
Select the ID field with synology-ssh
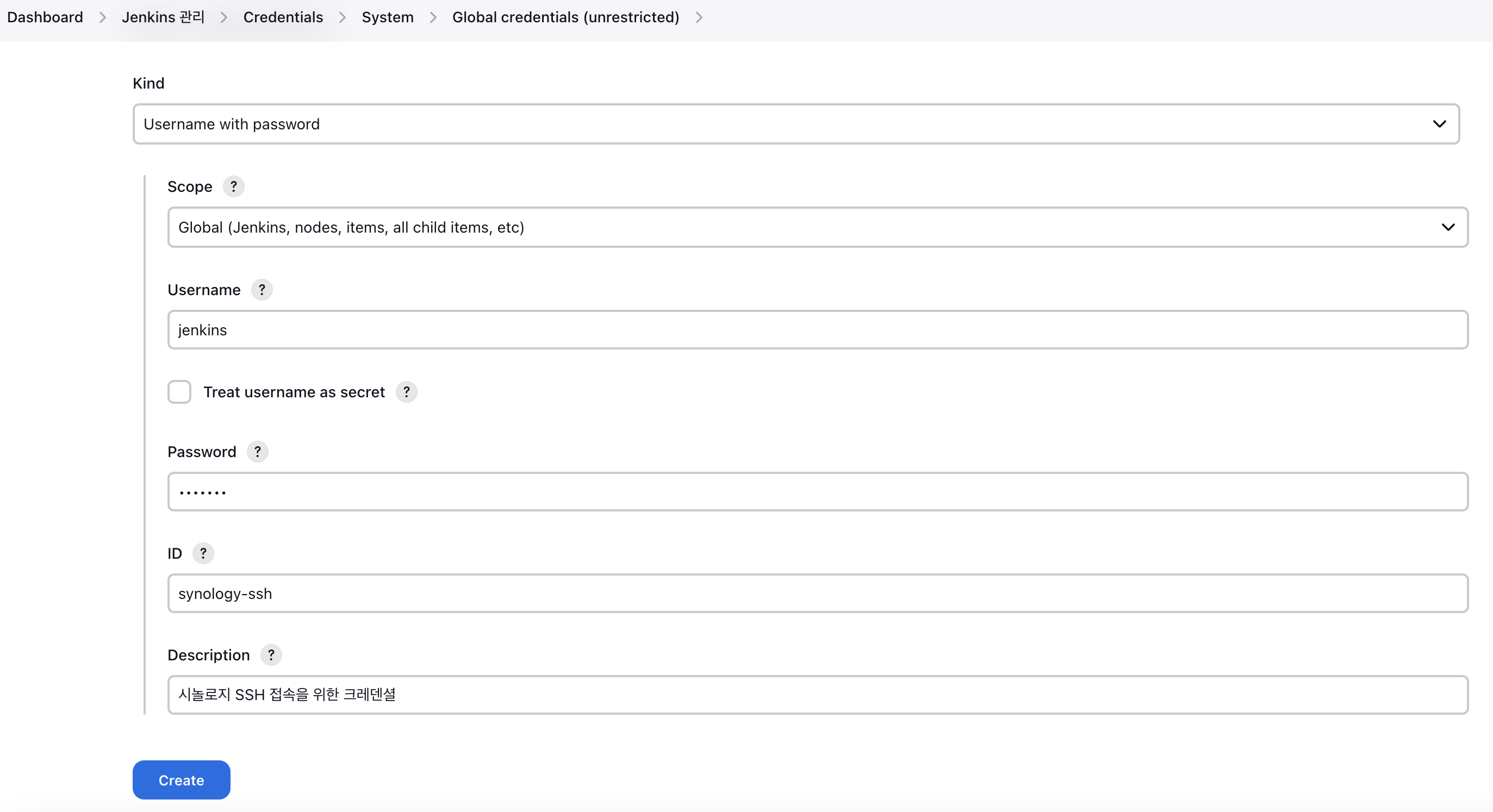pyautogui.click(x=817, y=594)
